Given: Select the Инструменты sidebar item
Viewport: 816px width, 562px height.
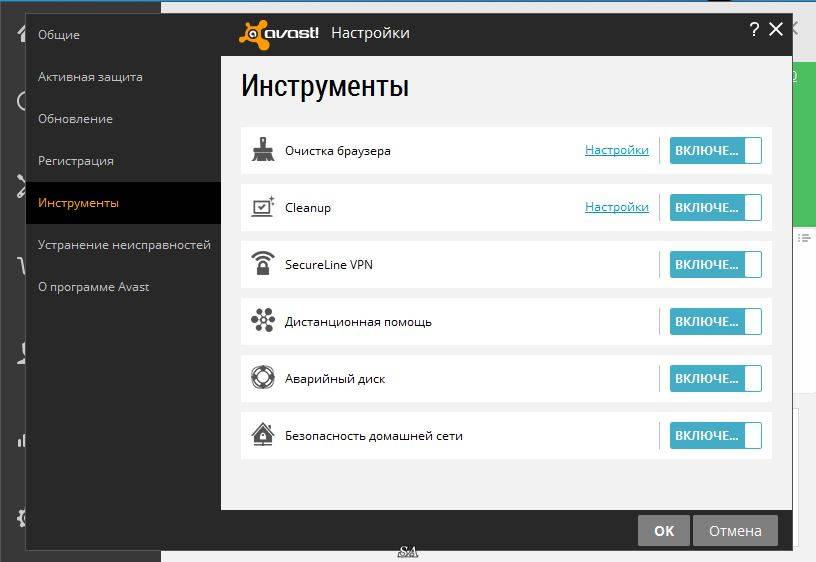Looking at the screenshot, I should tap(123, 203).
